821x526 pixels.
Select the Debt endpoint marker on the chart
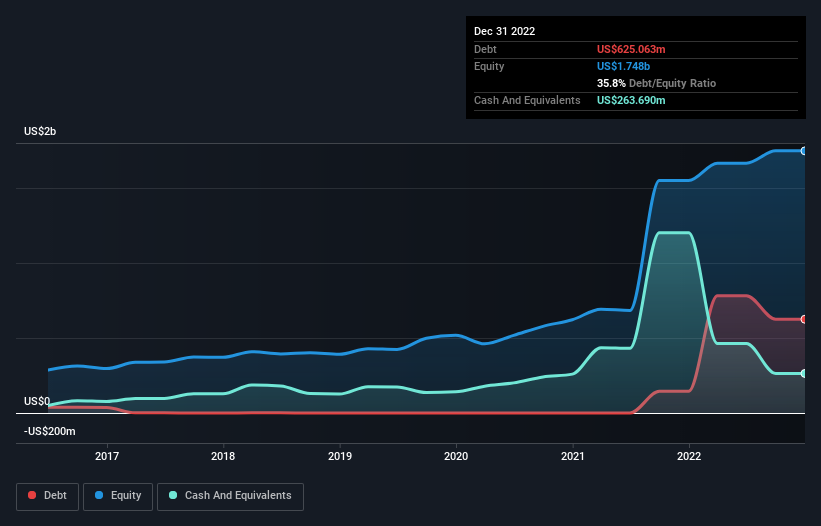click(804, 319)
